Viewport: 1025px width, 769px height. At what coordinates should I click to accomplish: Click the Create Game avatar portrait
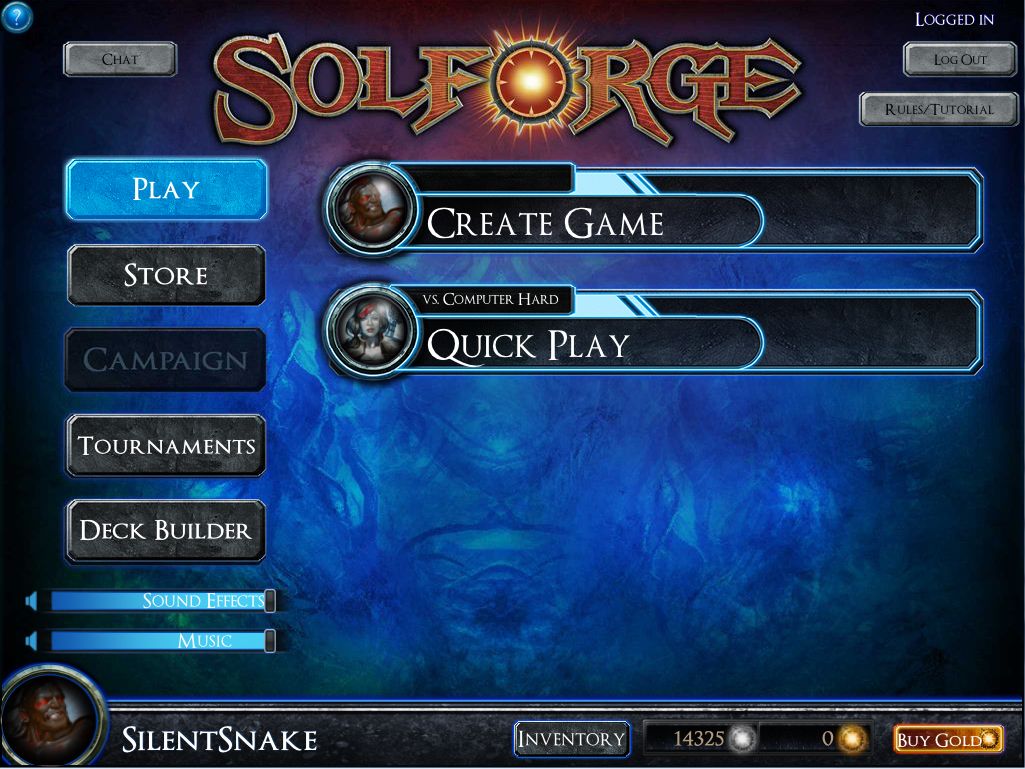[x=371, y=207]
